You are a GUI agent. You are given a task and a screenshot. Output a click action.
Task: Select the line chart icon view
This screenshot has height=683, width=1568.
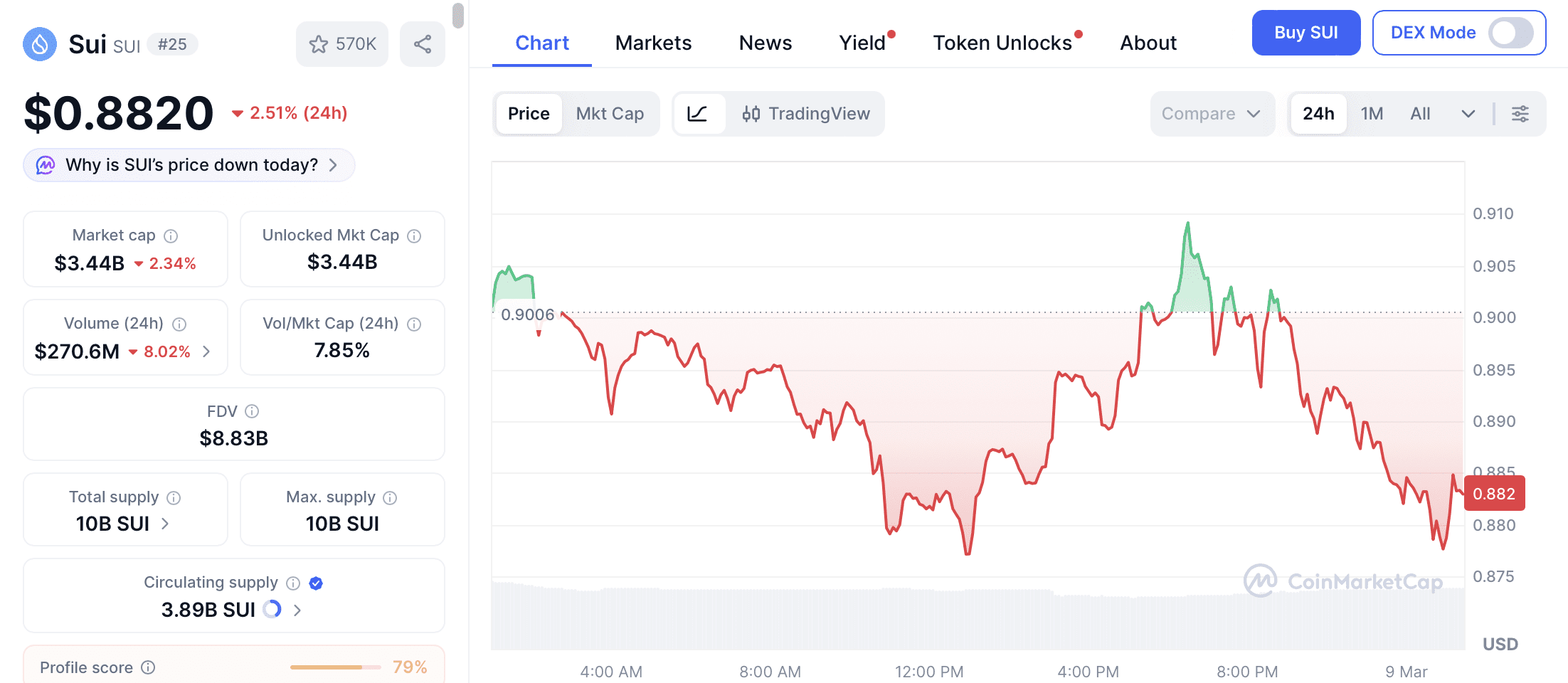(x=698, y=114)
